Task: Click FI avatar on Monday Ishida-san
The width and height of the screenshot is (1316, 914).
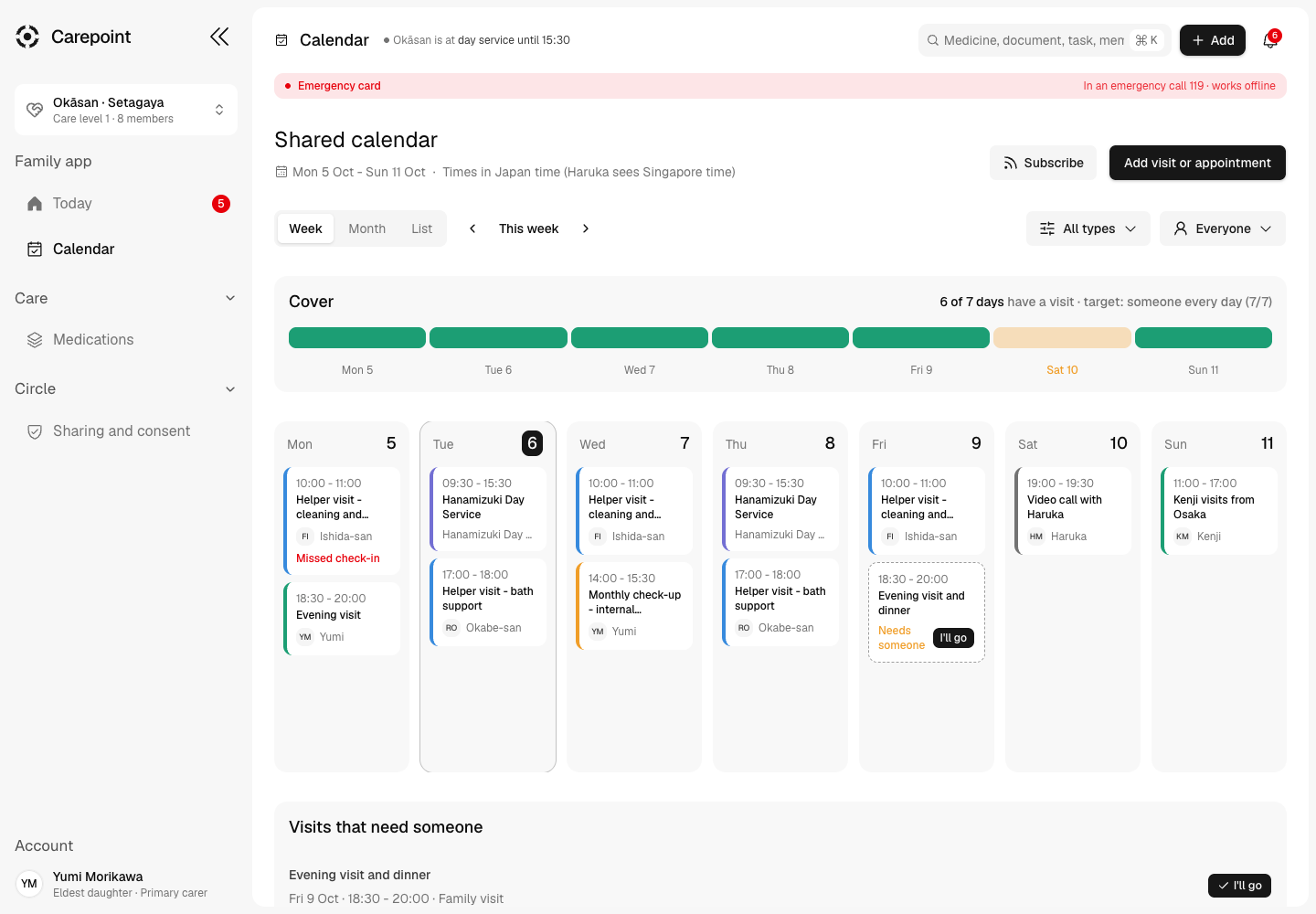Action: [x=305, y=537]
